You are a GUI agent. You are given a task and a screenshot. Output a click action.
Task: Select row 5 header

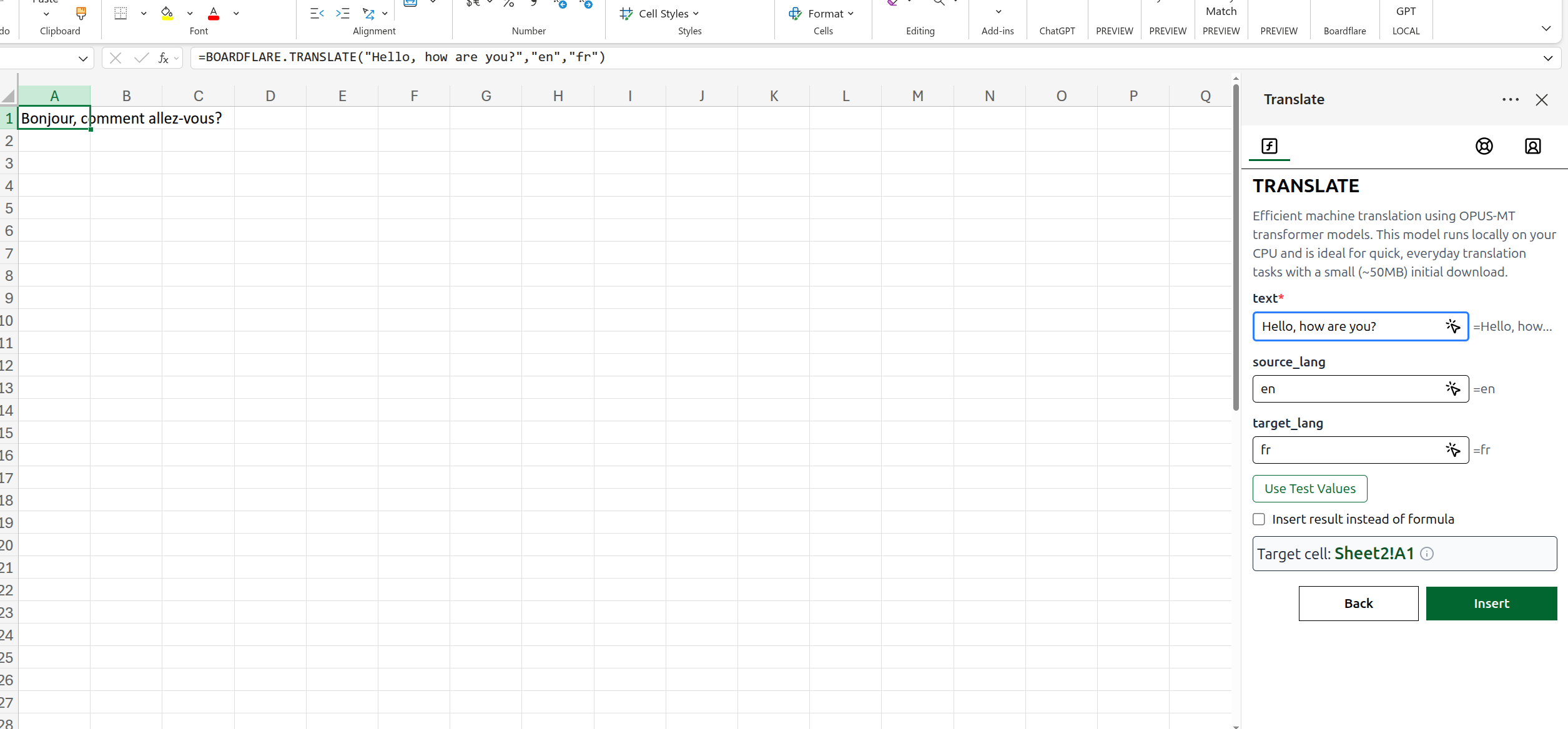(x=9, y=208)
